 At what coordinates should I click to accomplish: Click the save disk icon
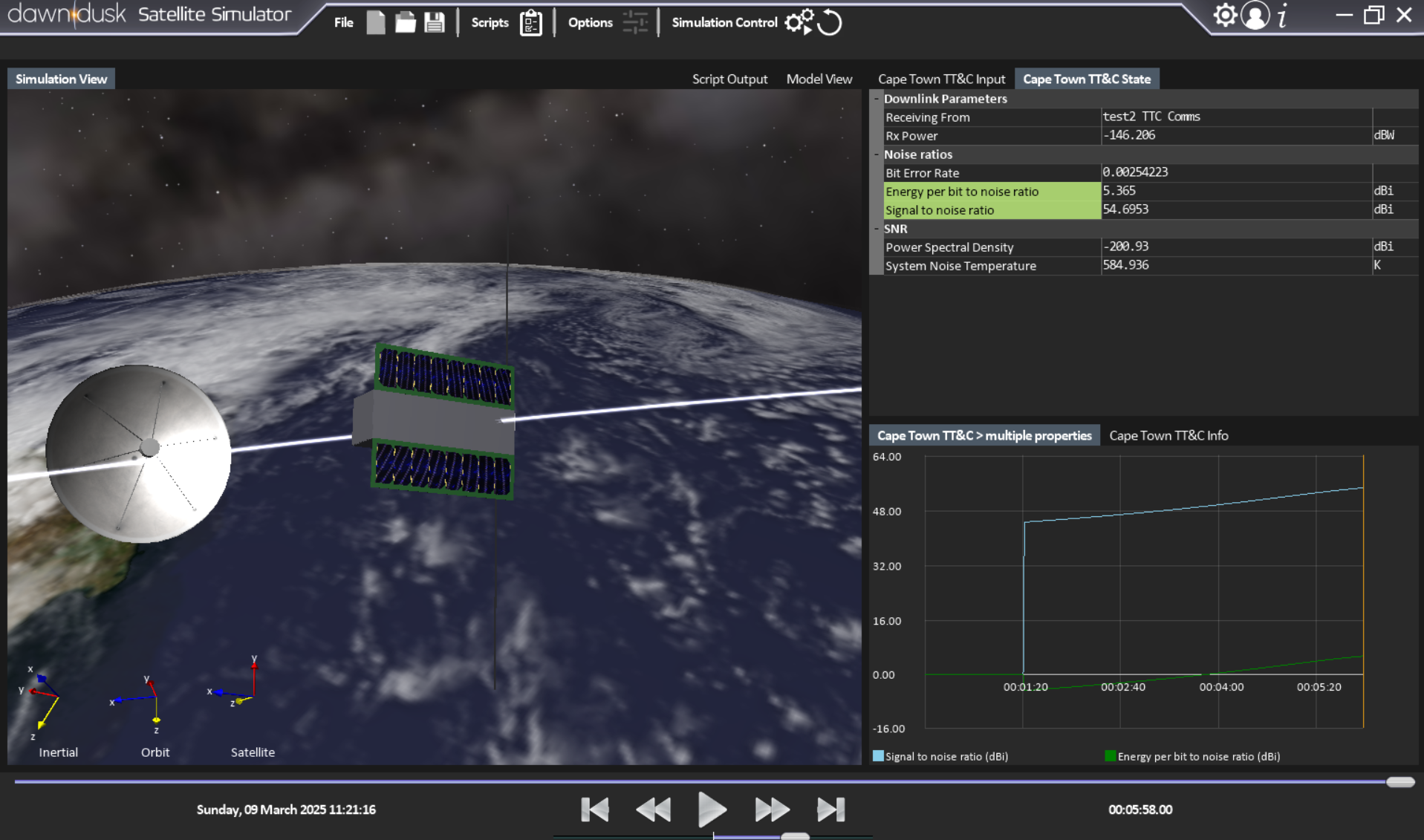click(435, 22)
